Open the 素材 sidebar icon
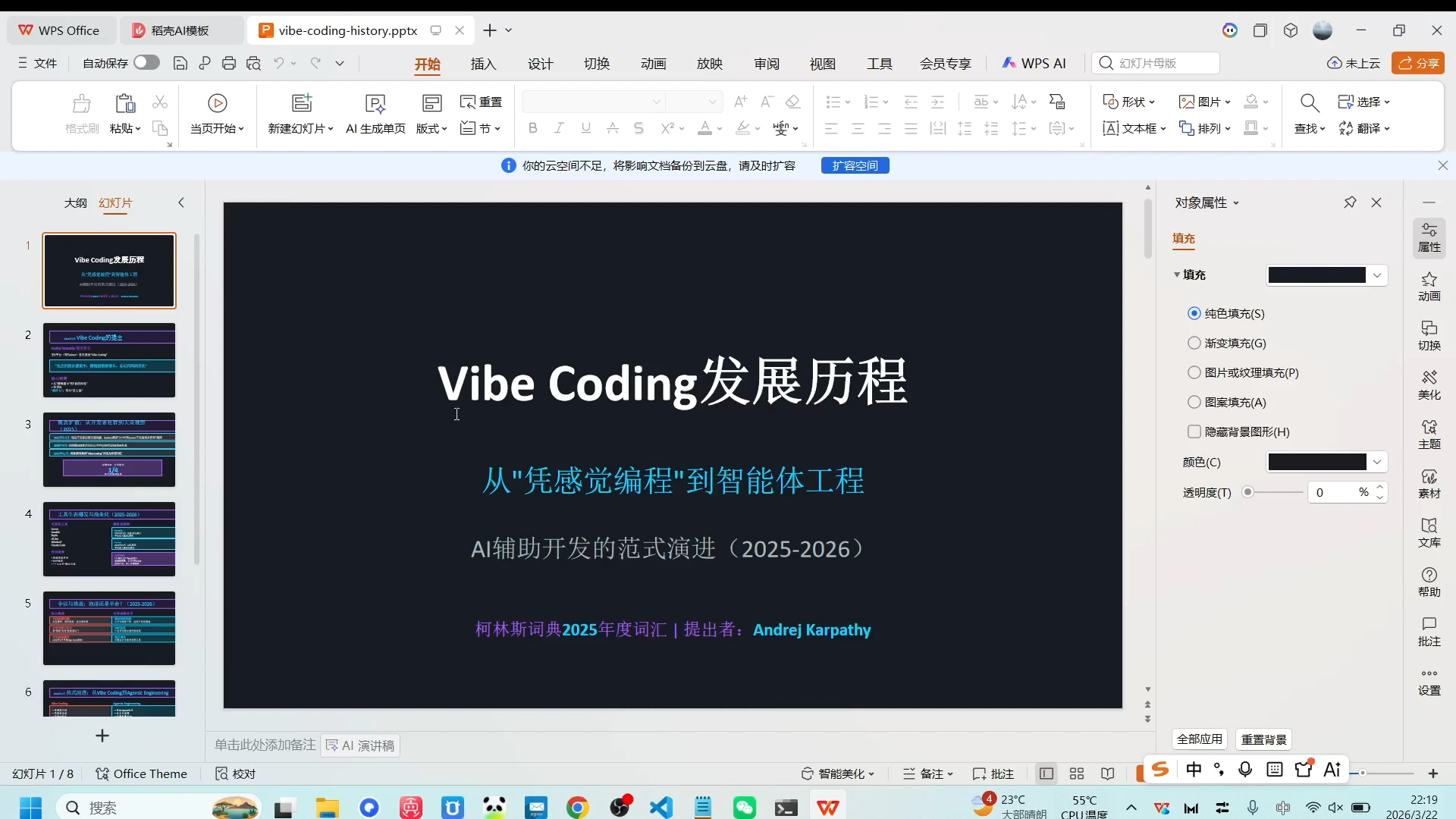Image resolution: width=1456 pixels, height=819 pixels. [x=1429, y=483]
